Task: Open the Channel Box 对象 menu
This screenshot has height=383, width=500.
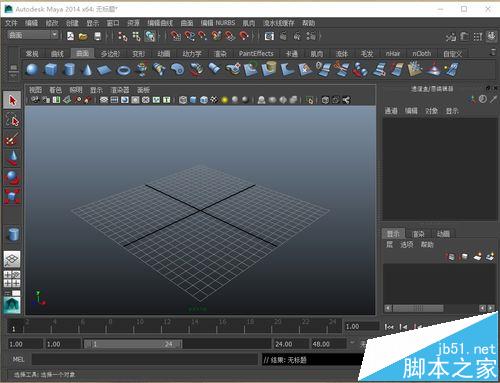Action: [x=431, y=111]
